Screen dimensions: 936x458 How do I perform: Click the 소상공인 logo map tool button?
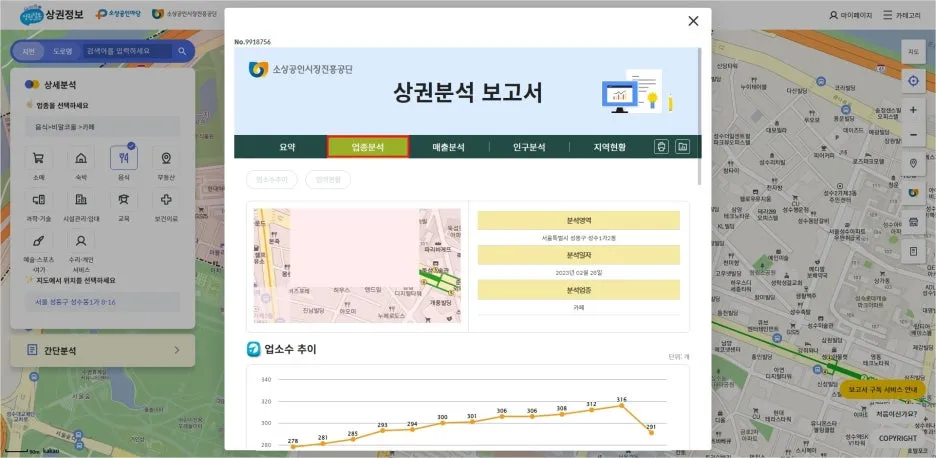[x=913, y=193]
